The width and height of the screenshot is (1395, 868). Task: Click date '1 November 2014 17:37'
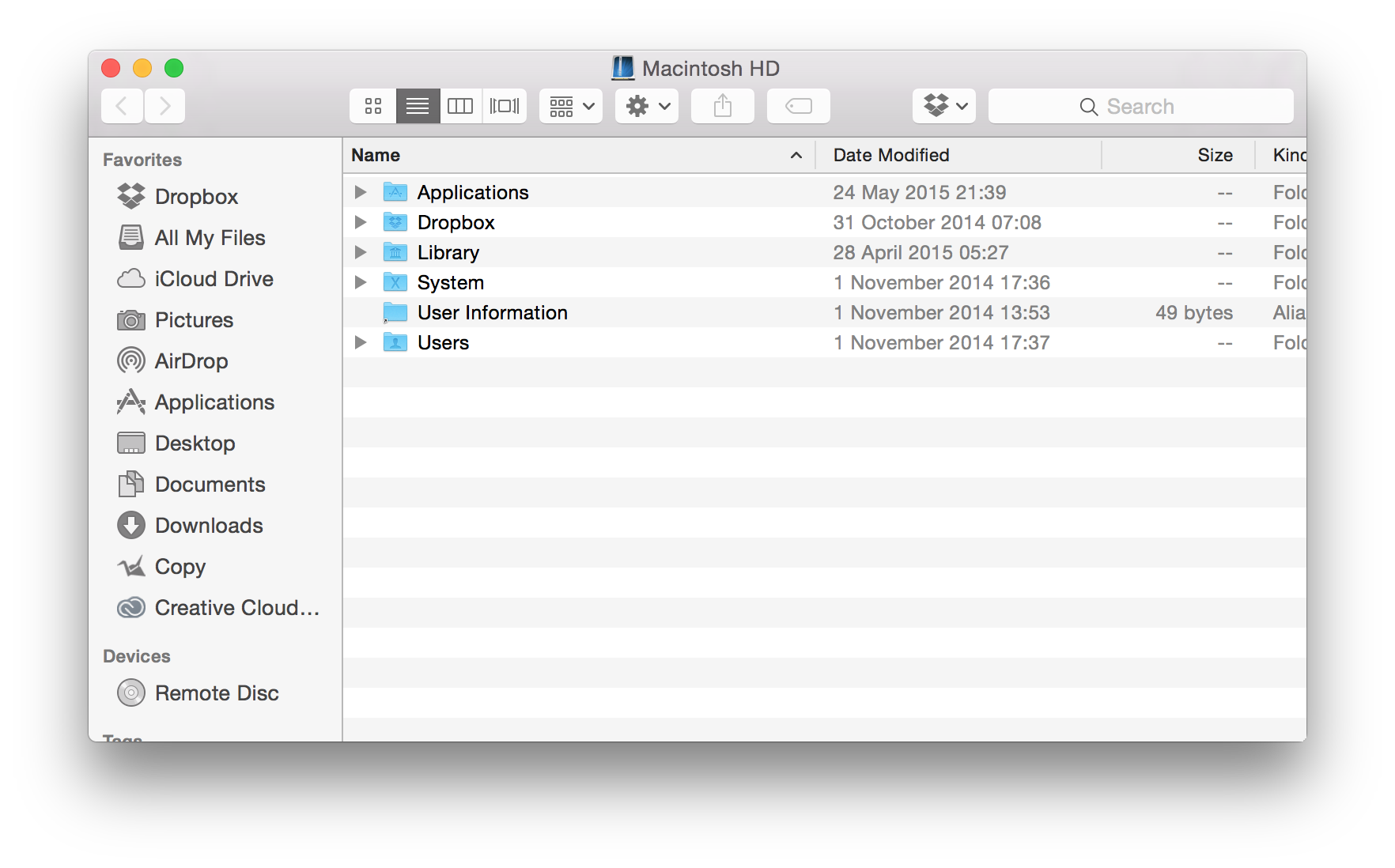[942, 342]
